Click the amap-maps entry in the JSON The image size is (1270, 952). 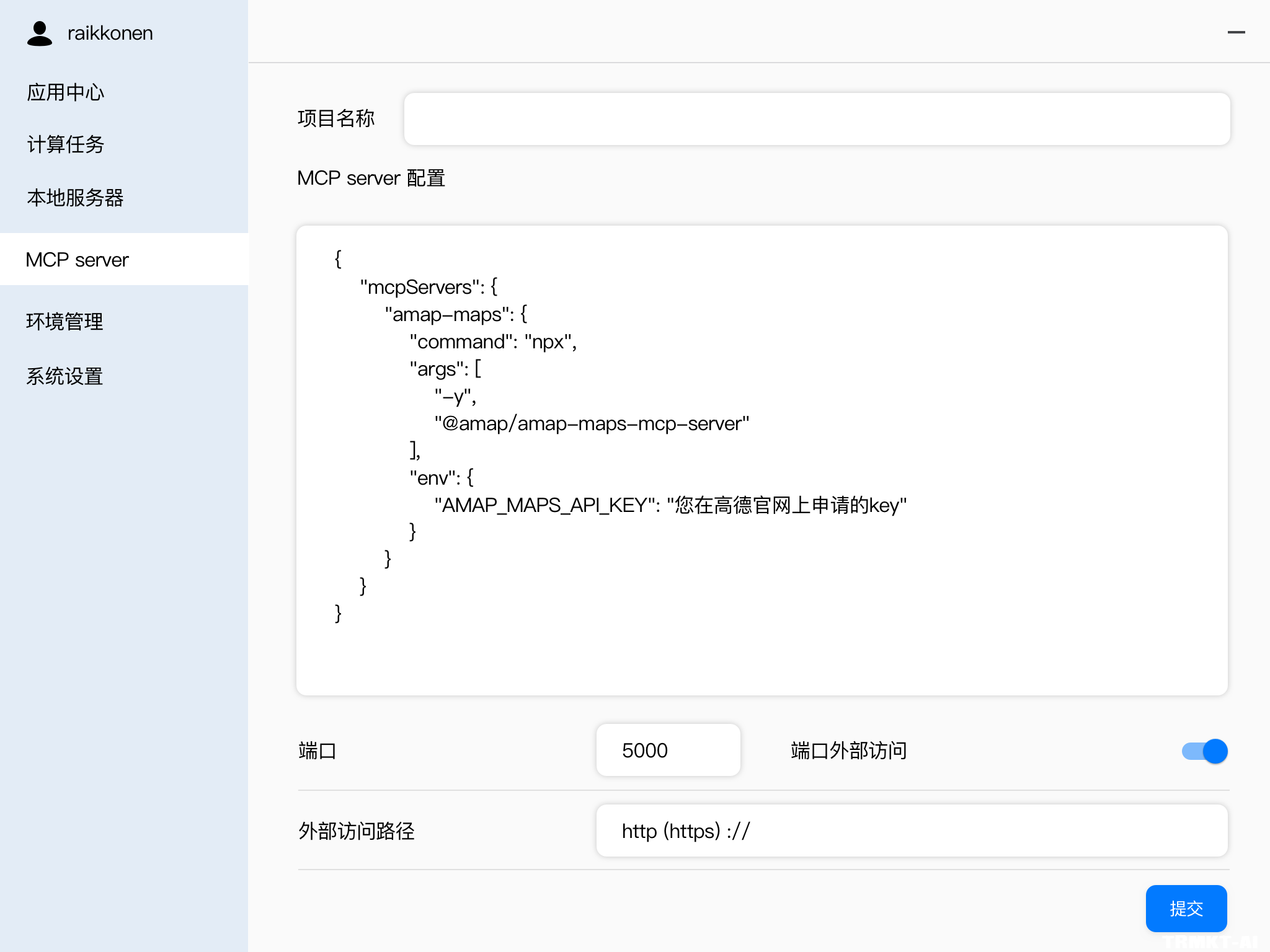456,314
